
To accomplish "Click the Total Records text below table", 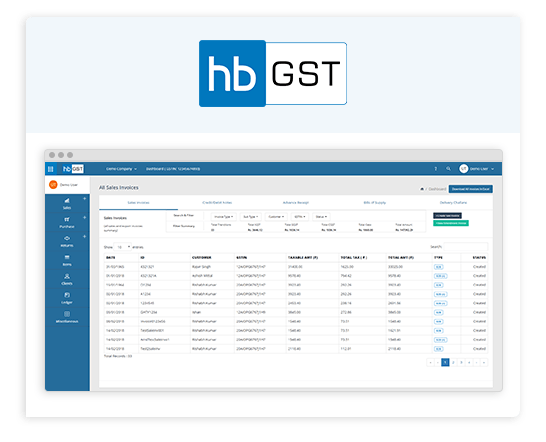I will [x=118, y=356].
